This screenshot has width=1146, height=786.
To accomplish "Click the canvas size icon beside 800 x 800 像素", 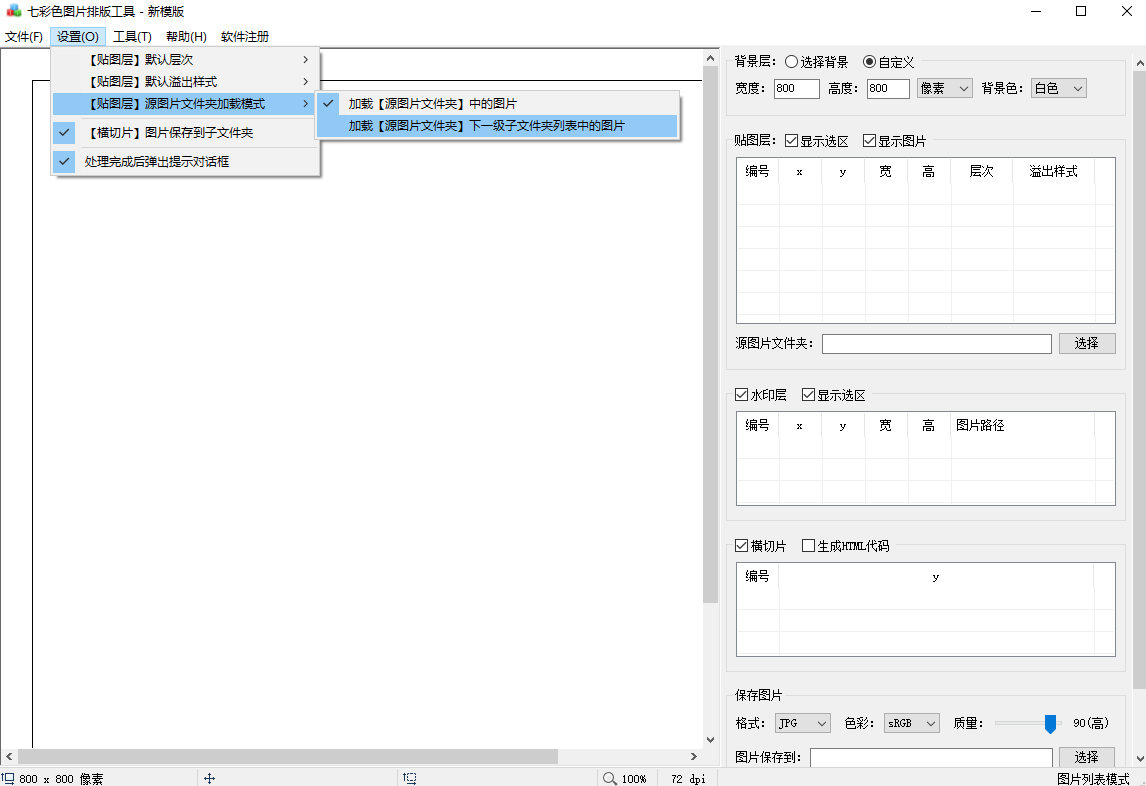I will pos(9,775).
